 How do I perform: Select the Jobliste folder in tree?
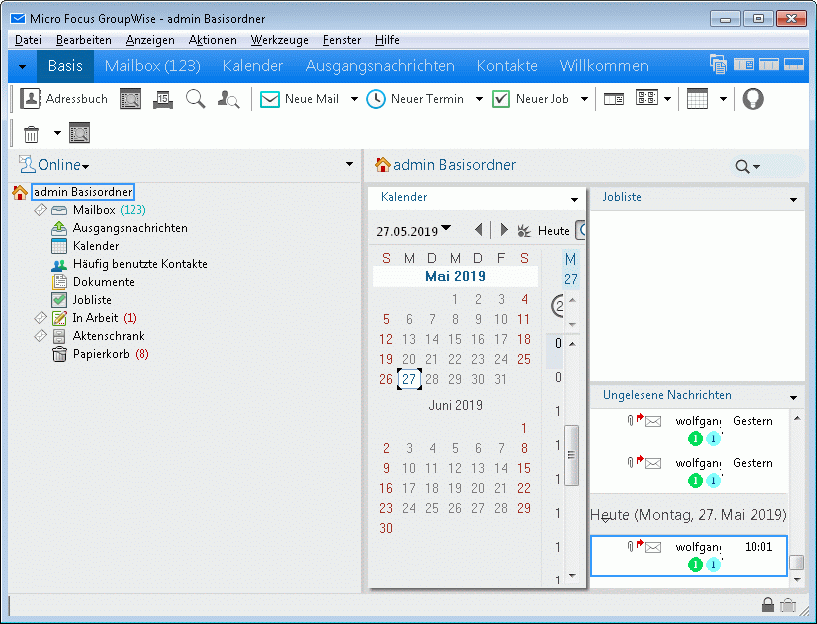(92, 299)
